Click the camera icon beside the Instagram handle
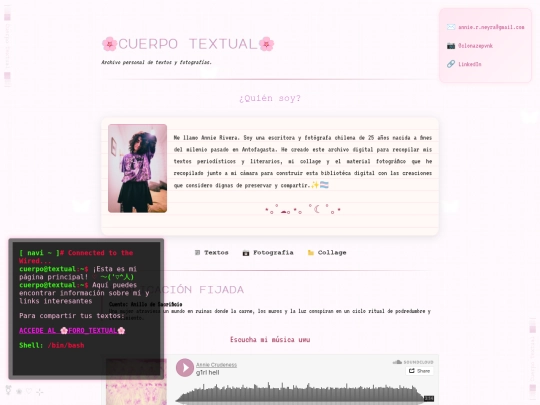 (451, 46)
